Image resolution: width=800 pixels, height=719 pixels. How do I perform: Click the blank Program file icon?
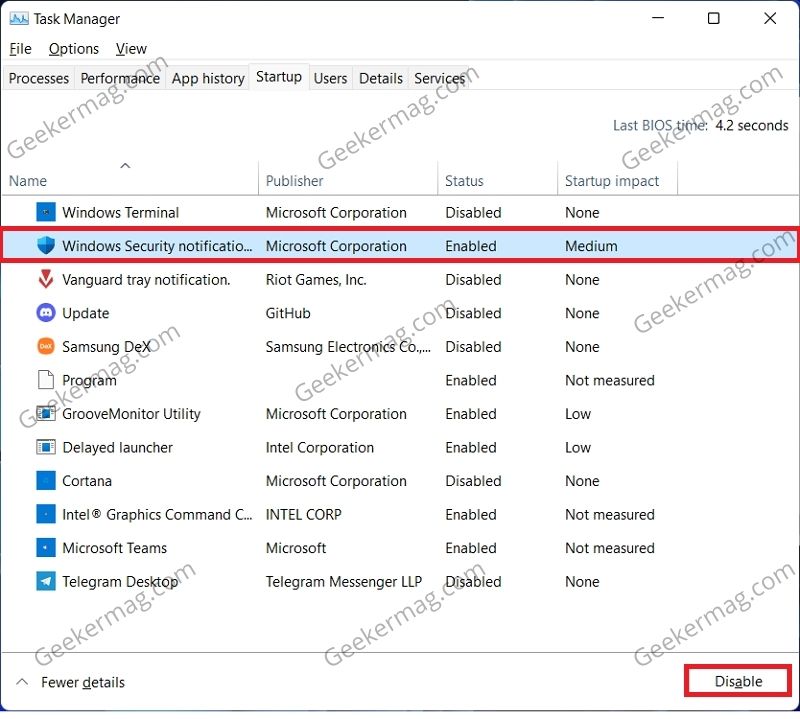[46, 380]
